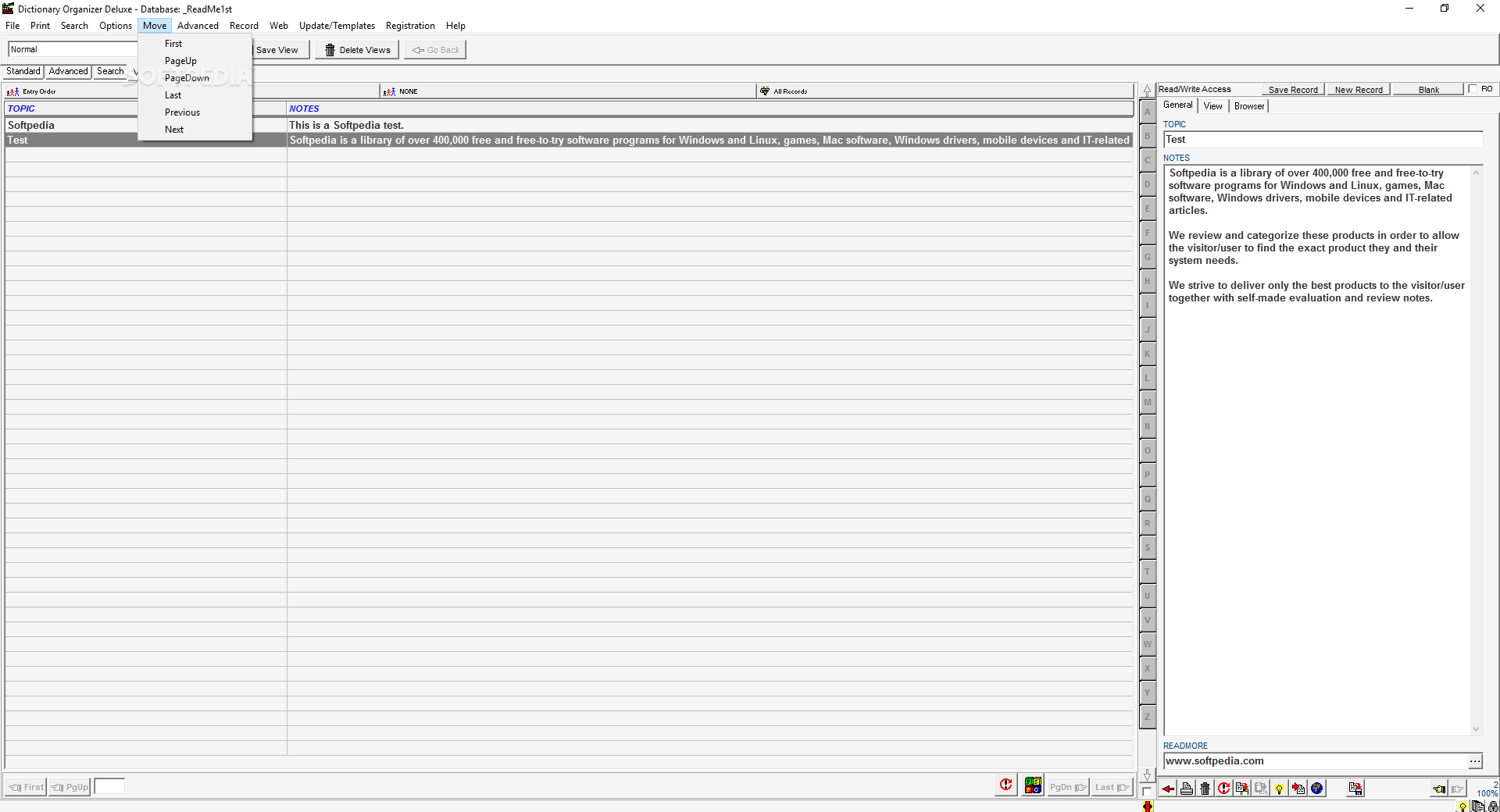Click the Save Record button
Screen dimensions: 1500x812
(1293, 90)
